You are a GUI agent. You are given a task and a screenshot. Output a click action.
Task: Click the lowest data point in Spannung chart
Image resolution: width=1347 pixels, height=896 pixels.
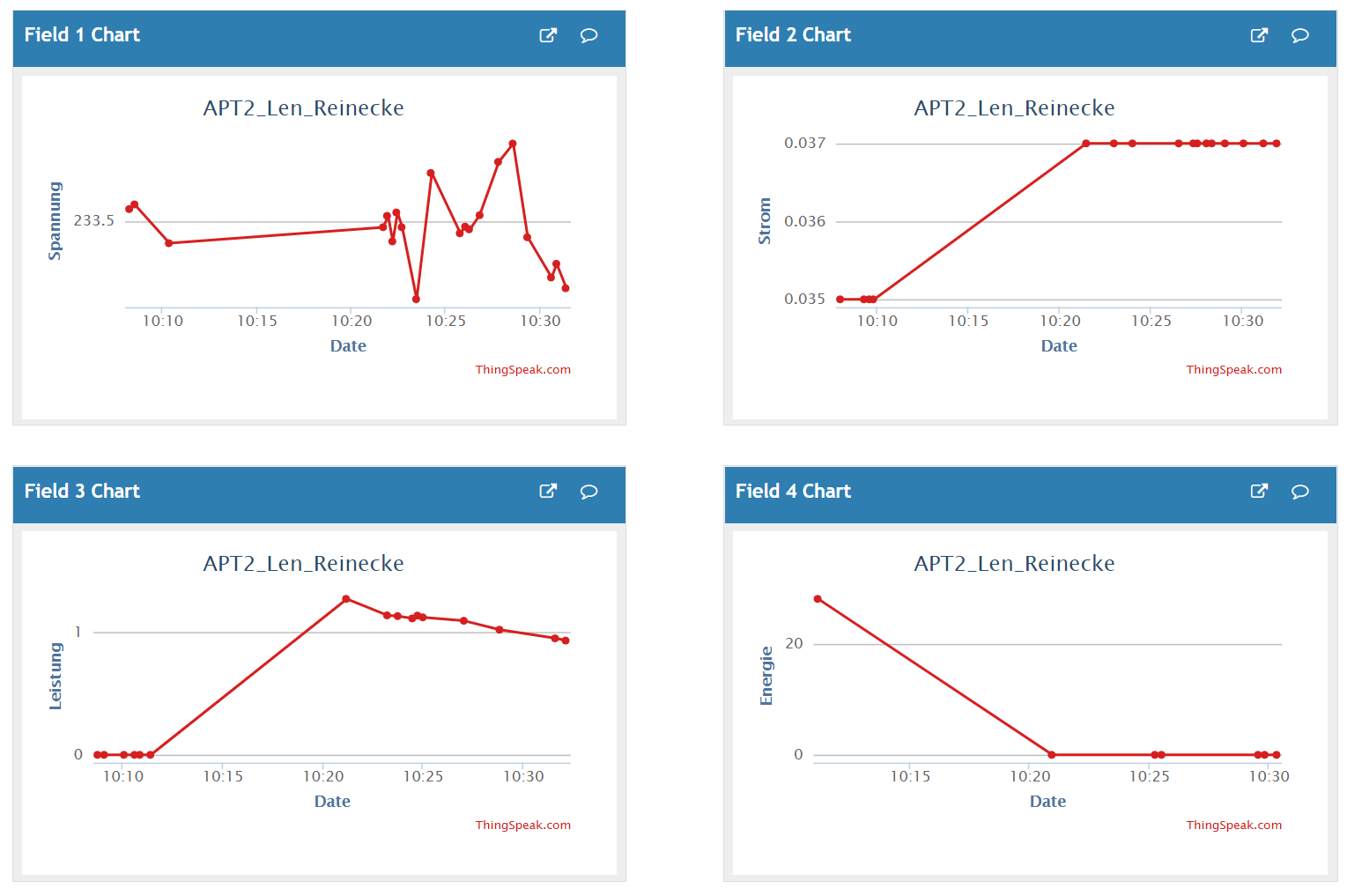416,300
